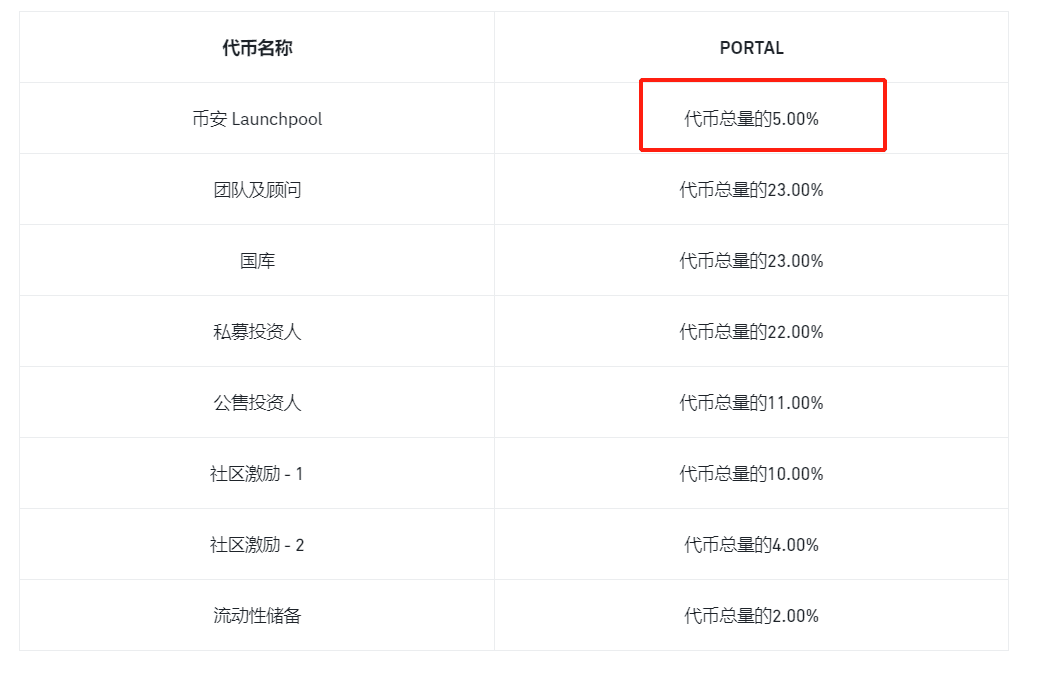Click the 代币名称 column header

257,48
